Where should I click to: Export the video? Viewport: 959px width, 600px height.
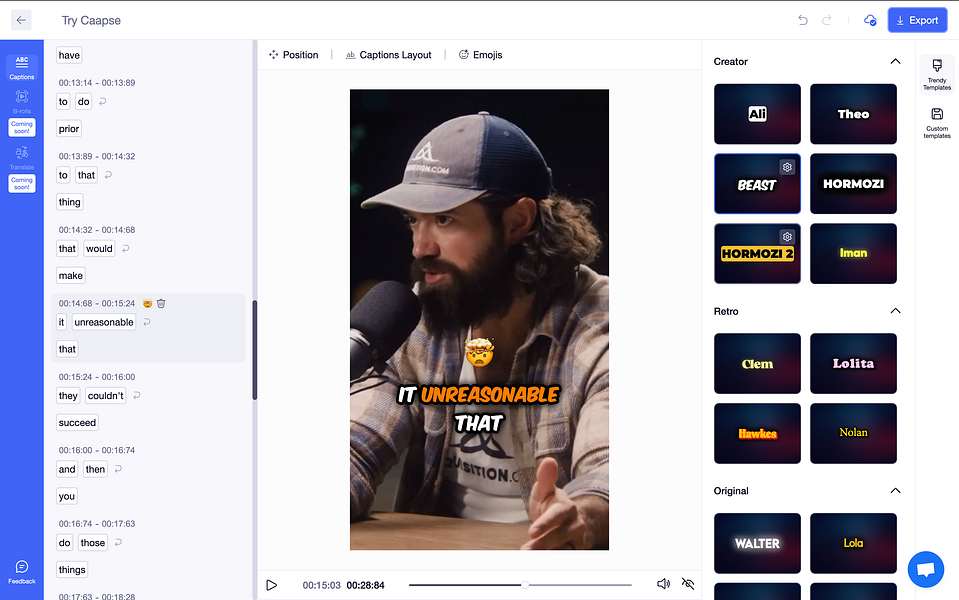point(917,20)
